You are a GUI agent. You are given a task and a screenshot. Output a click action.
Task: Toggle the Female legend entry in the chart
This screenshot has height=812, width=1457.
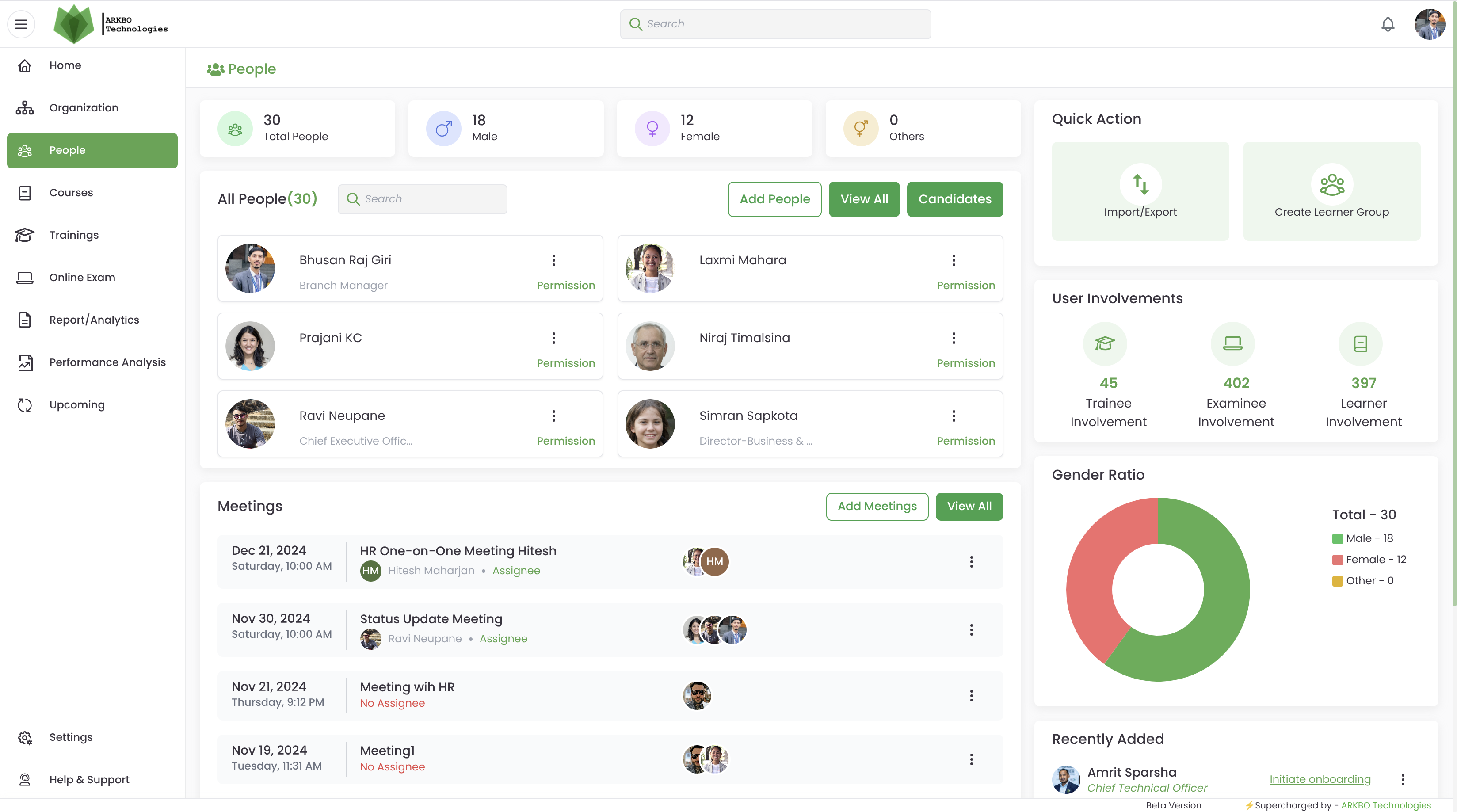click(1369, 559)
